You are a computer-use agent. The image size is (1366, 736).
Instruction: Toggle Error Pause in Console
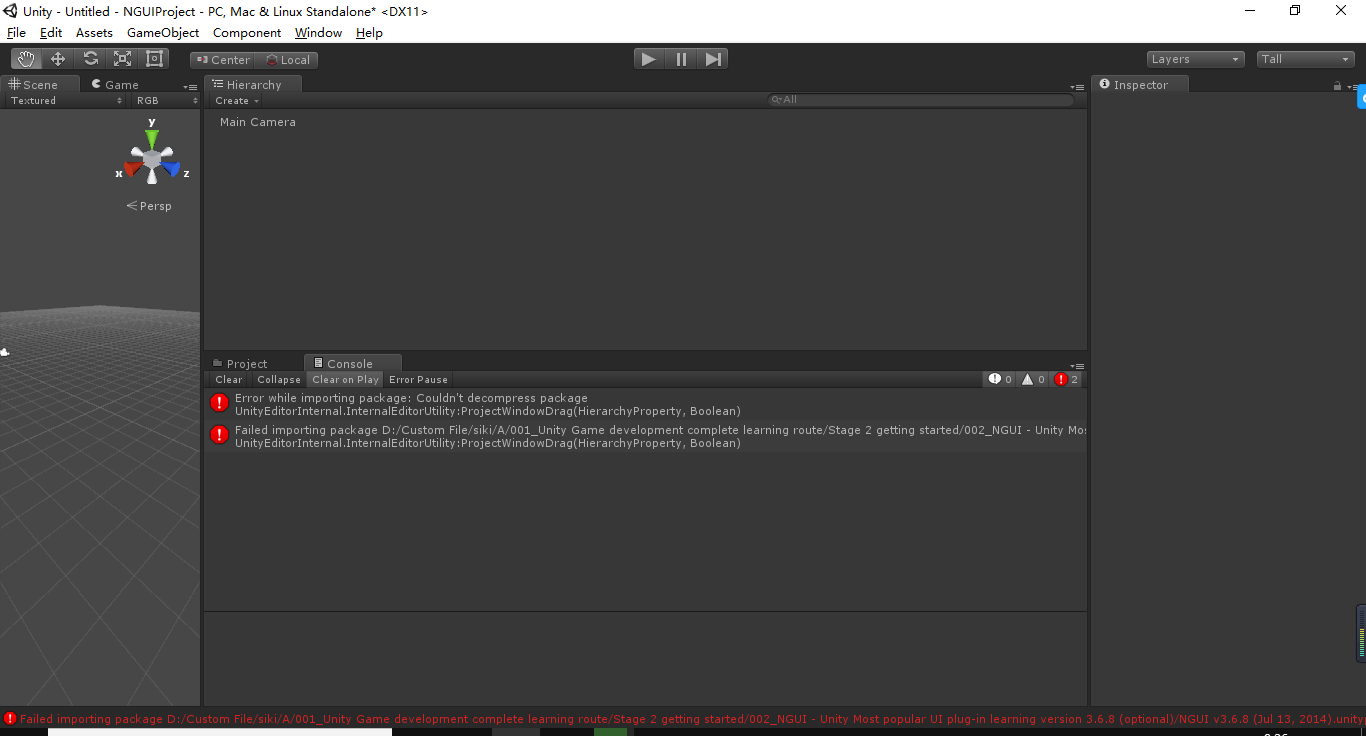click(418, 380)
